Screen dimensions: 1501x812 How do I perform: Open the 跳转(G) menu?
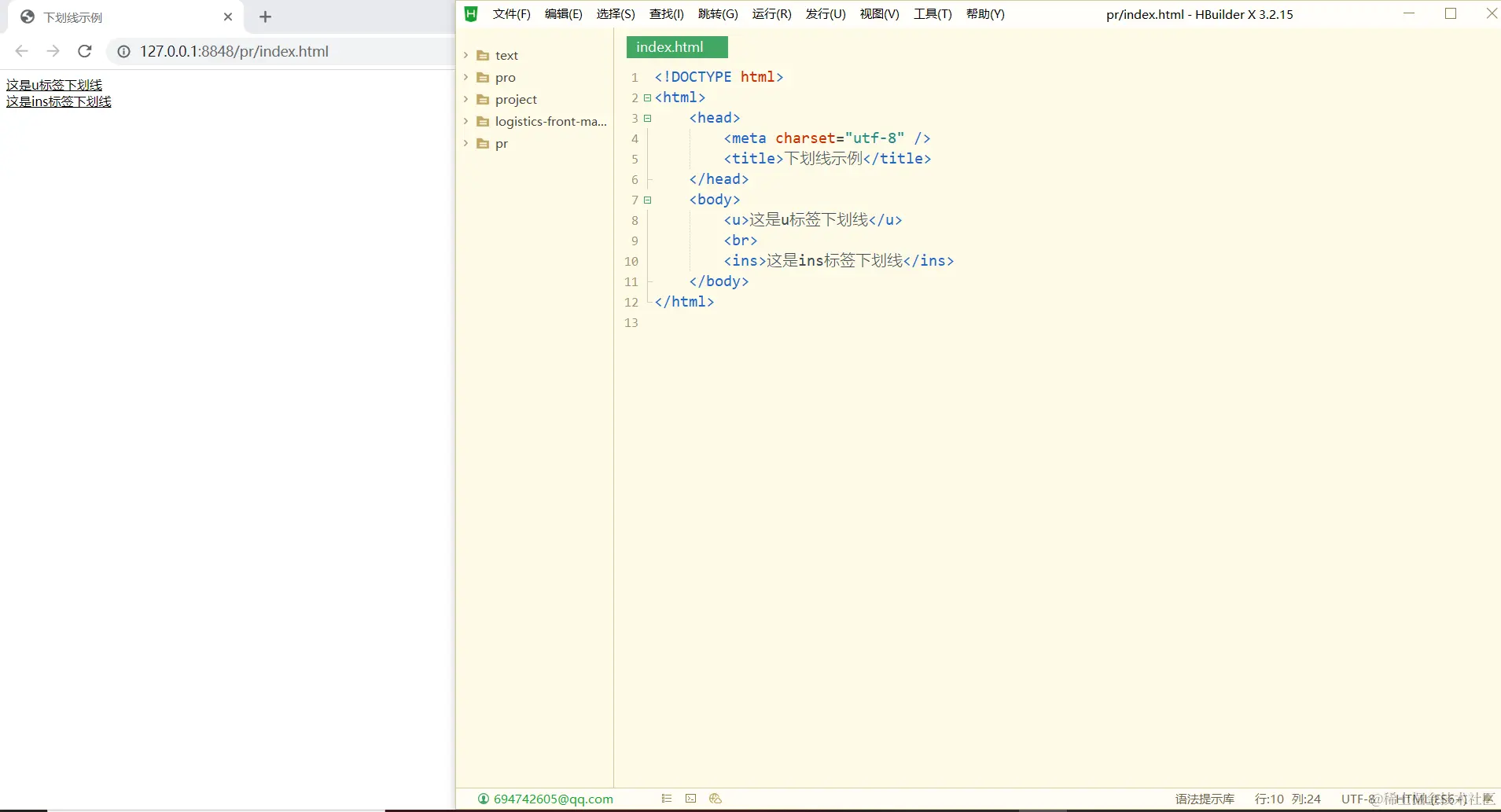click(x=718, y=14)
